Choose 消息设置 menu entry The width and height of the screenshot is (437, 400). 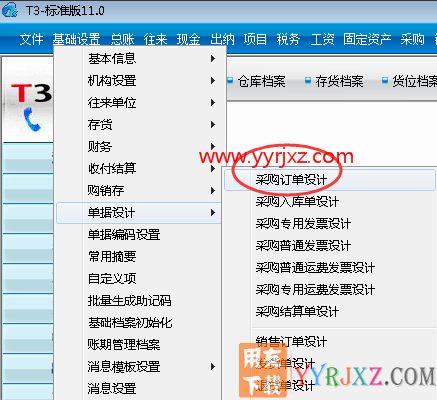coord(138,389)
